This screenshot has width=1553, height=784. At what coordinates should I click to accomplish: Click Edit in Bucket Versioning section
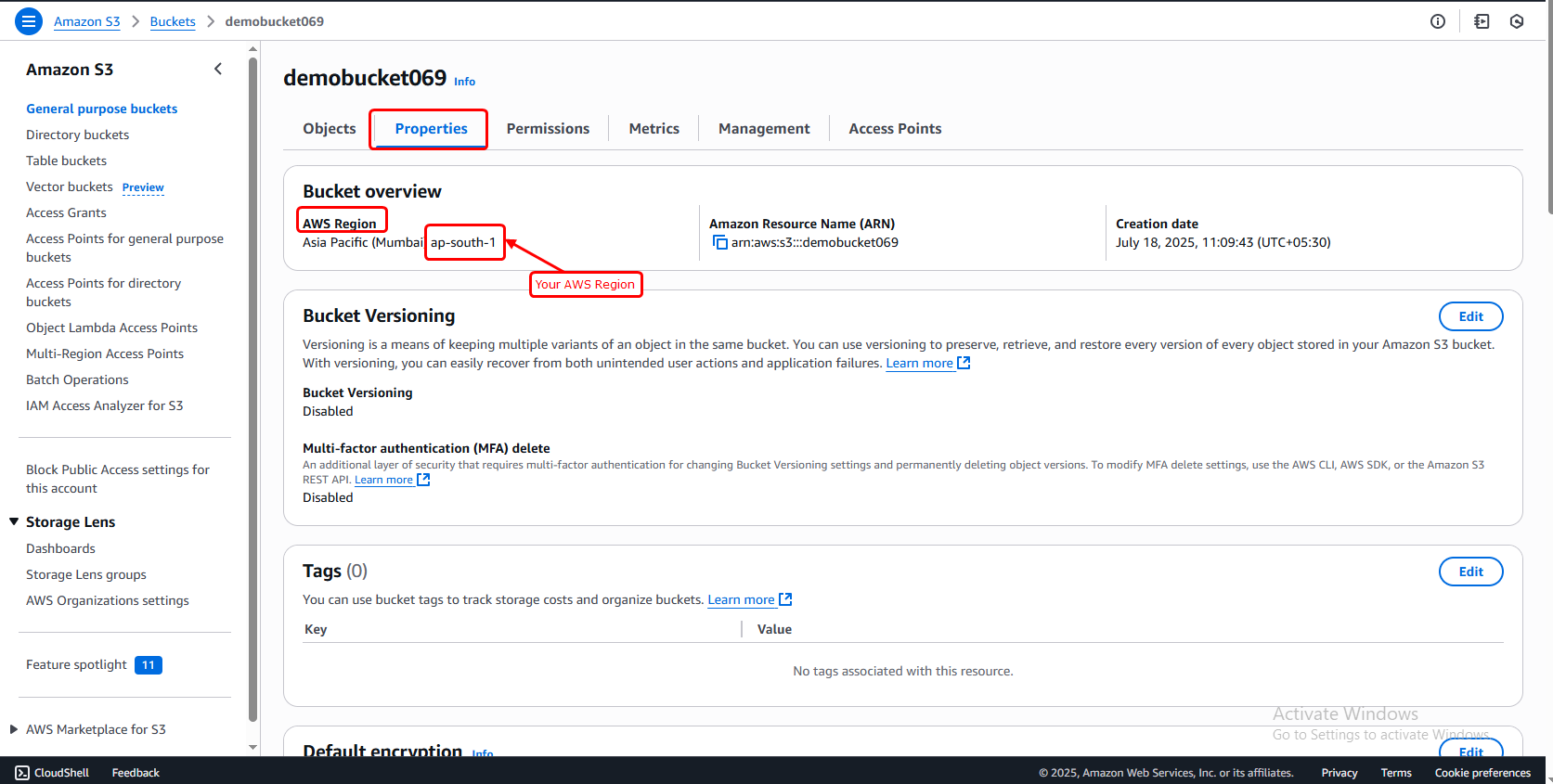[x=1470, y=316]
